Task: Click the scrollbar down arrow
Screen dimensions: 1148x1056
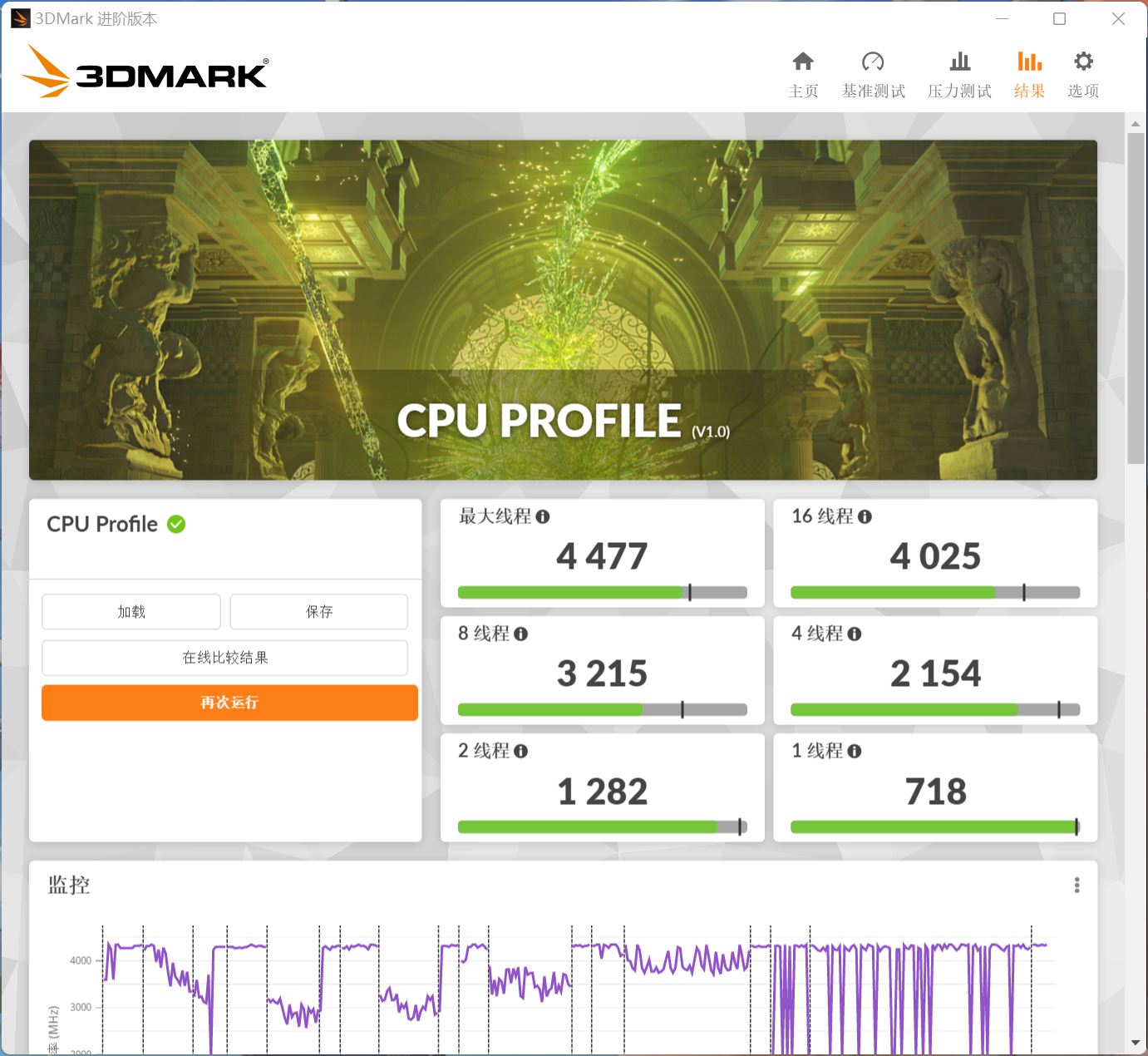Action: click(x=1136, y=1043)
